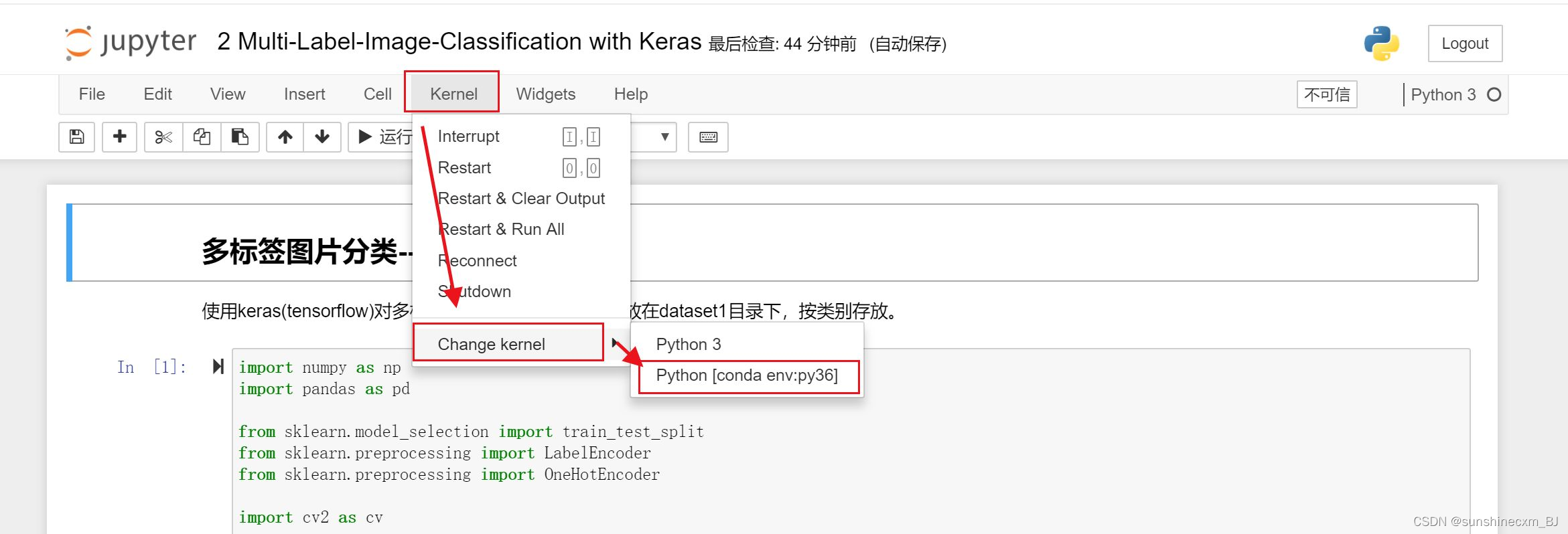Click the Logout button
This screenshot has width=1568, height=534.
[1465, 43]
